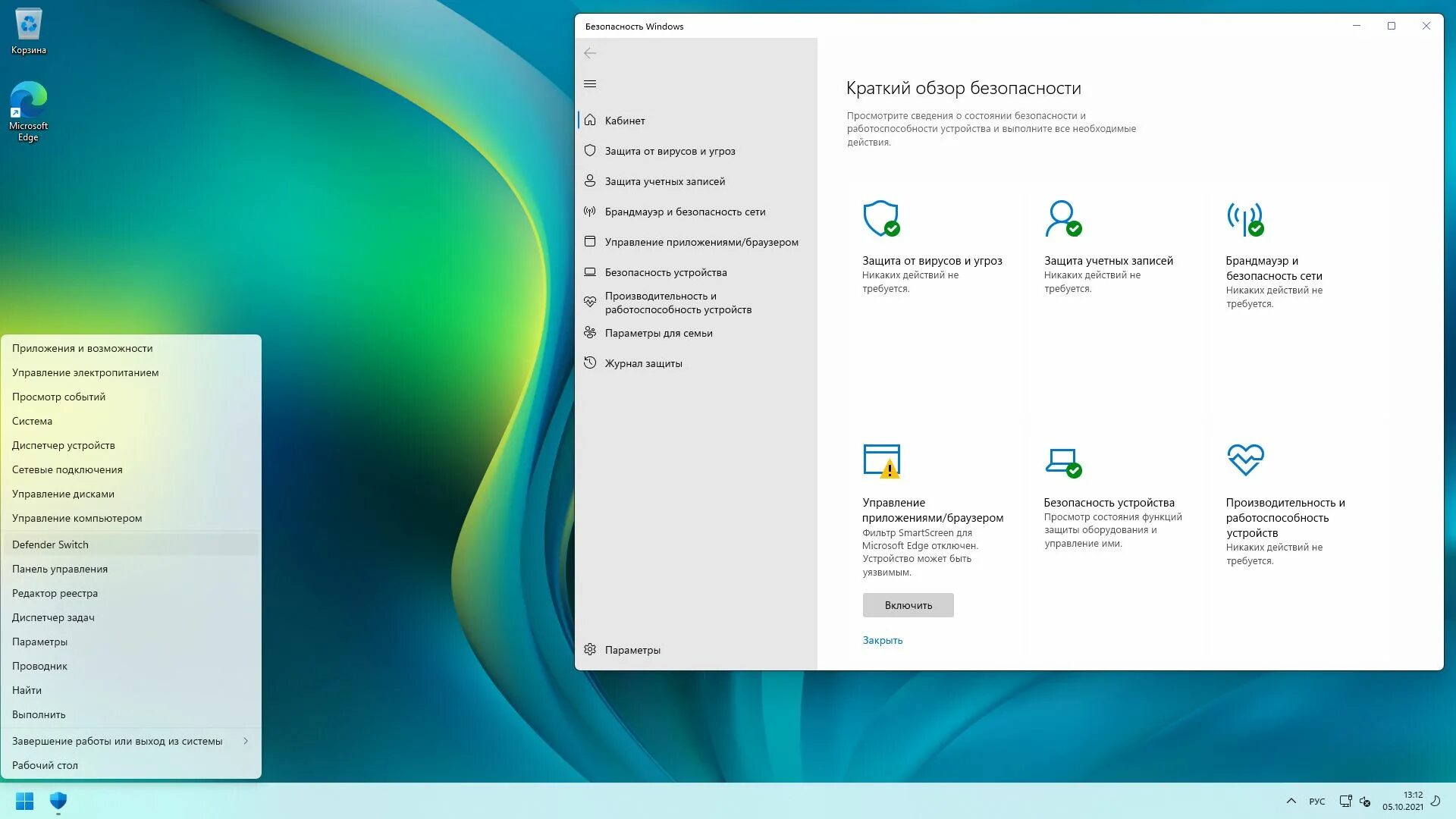Select Defender Switch in the menu

tap(50, 544)
